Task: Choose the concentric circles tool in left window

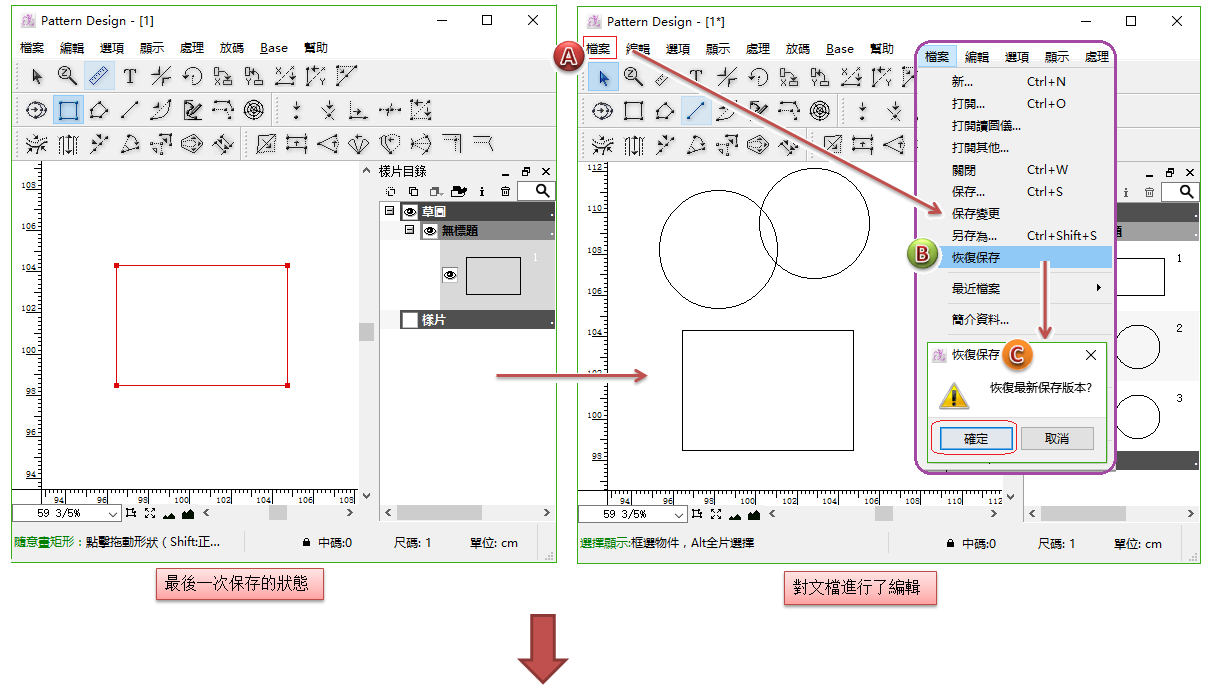Action: [x=254, y=110]
